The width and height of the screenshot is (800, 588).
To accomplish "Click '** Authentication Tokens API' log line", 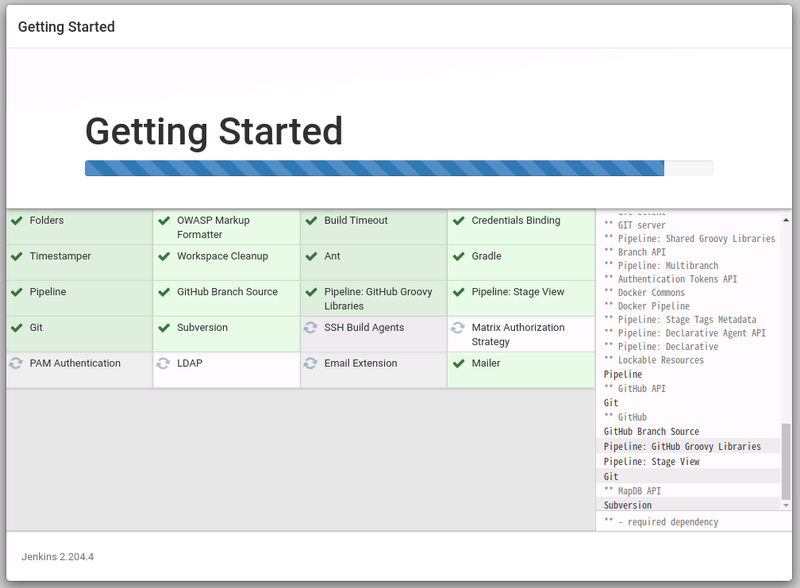I will (670, 279).
